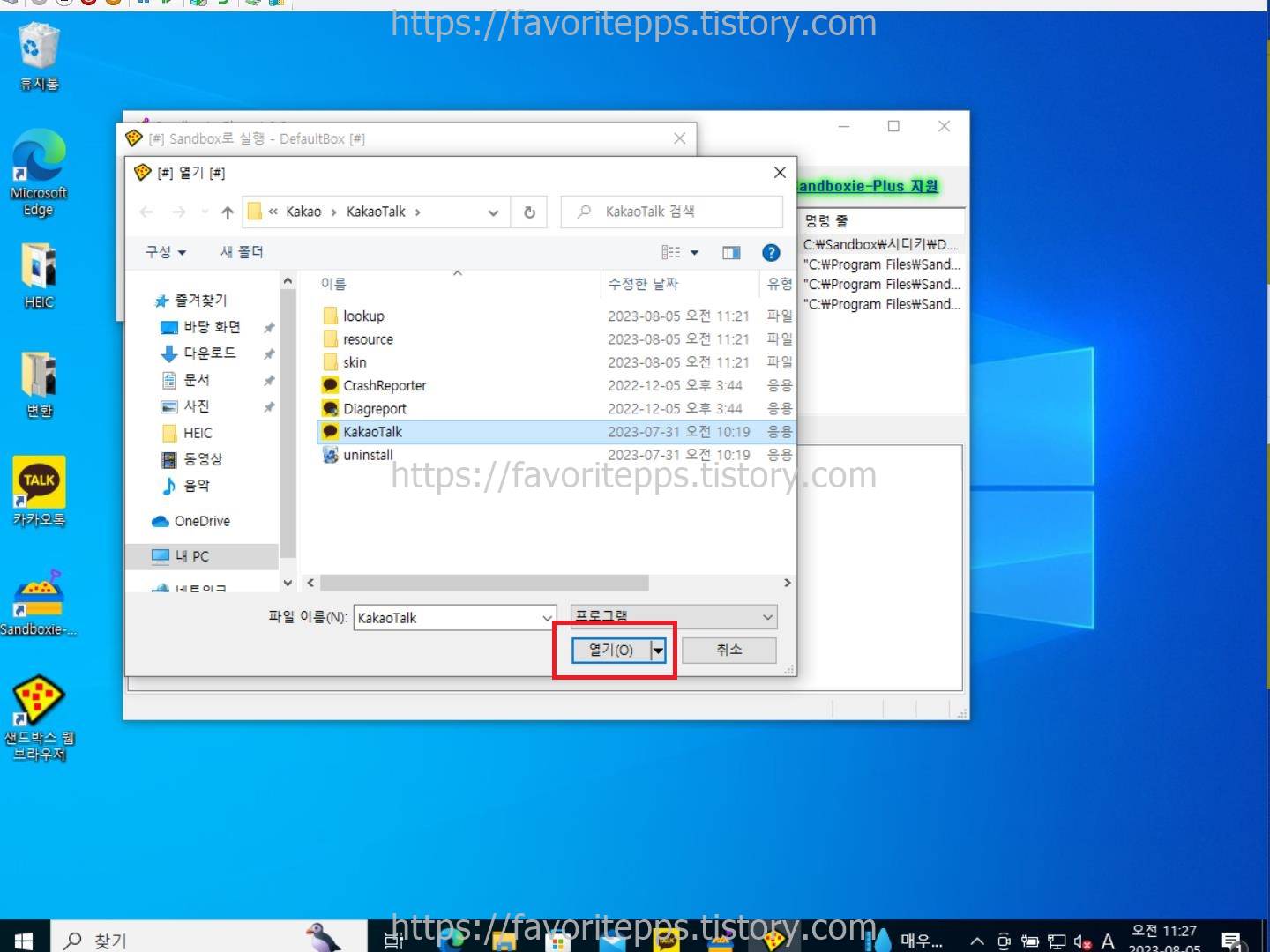Close the 열기 open dialog
1270x952 pixels.
[780, 173]
